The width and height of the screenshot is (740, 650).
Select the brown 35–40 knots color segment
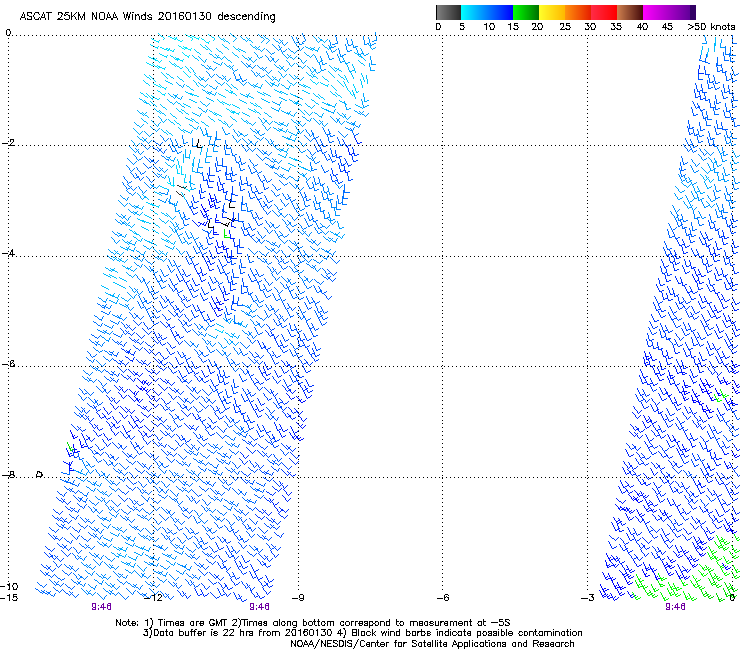coord(630,12)
